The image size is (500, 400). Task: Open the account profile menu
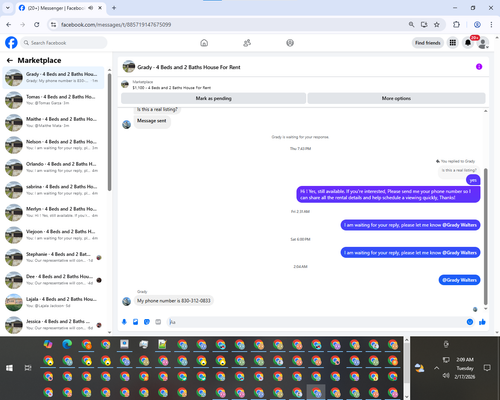coord(482,43)
